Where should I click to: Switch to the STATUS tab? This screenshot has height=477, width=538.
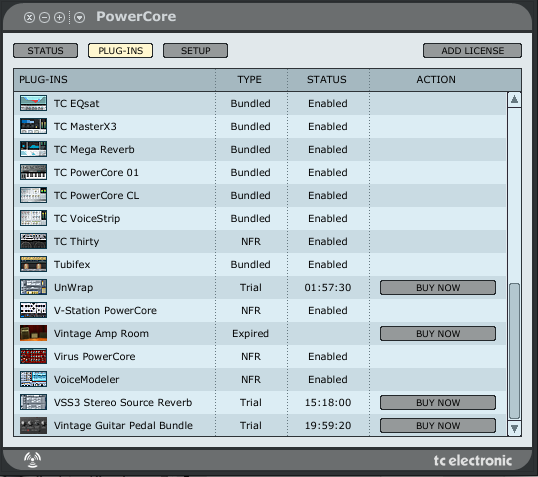click(x=45, y=50)
